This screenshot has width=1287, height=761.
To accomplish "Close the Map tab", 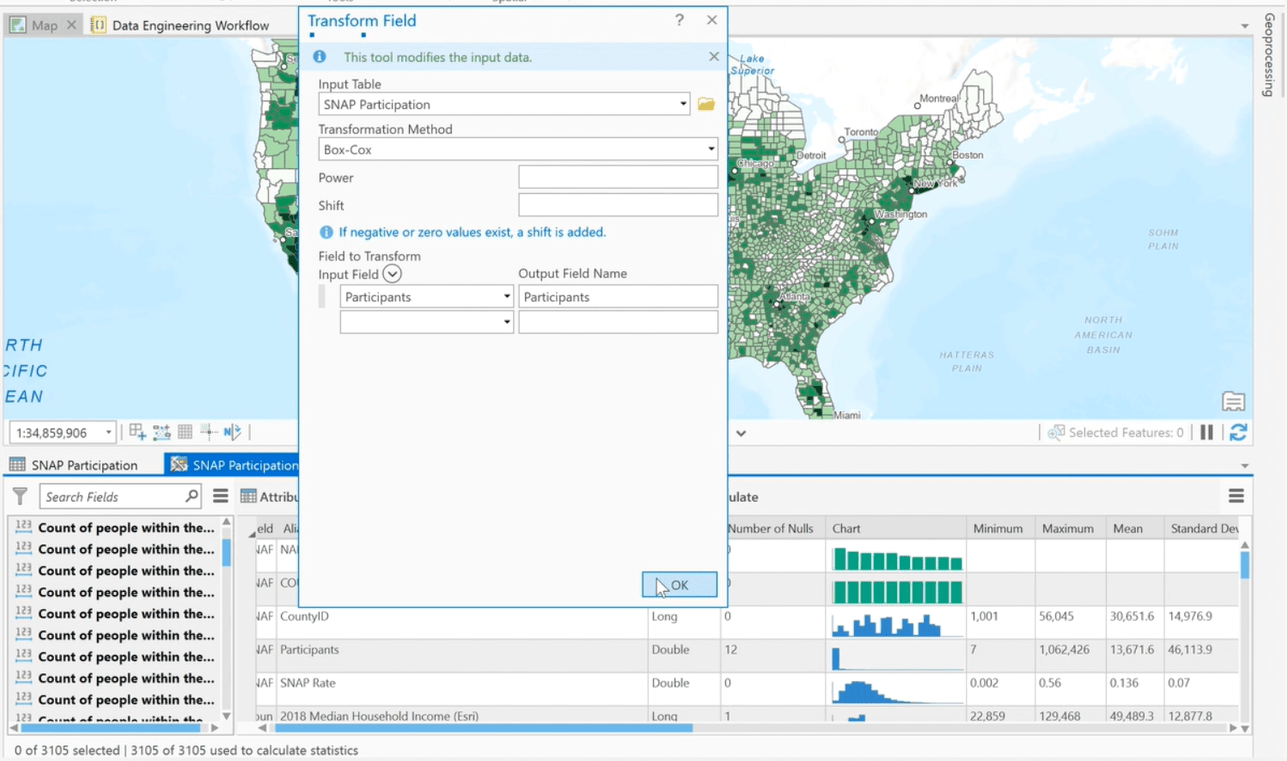I will [71, 25].
